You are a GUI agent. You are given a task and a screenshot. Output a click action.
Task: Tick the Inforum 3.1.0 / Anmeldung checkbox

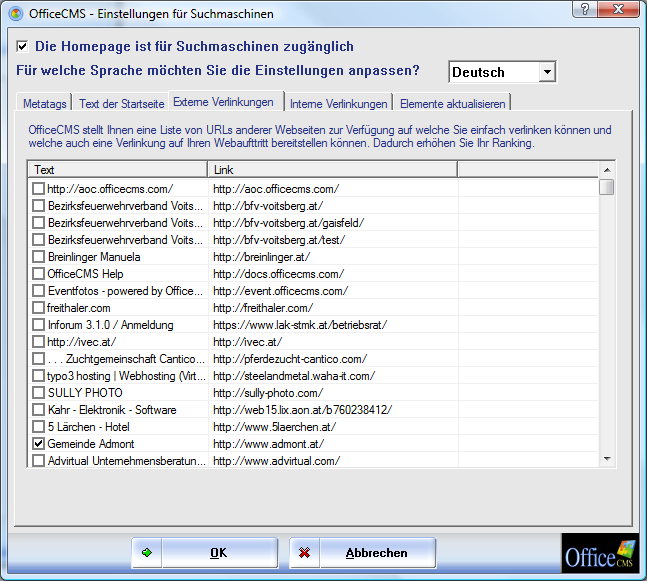[x=38, y=325]
